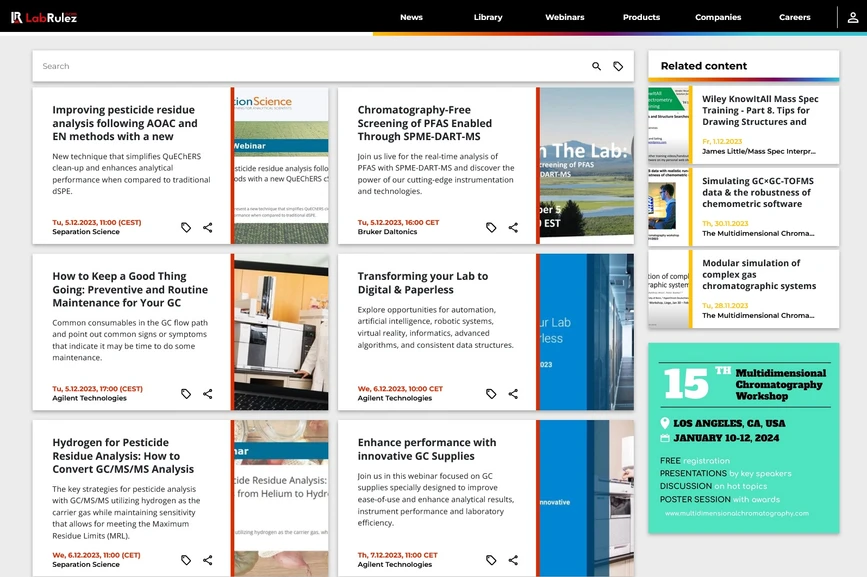The width and height of the screenshot is (867, 577).
Task: Click the GC Supplies blue banner image
Action: pyautogui.click(x=587, y=498)
